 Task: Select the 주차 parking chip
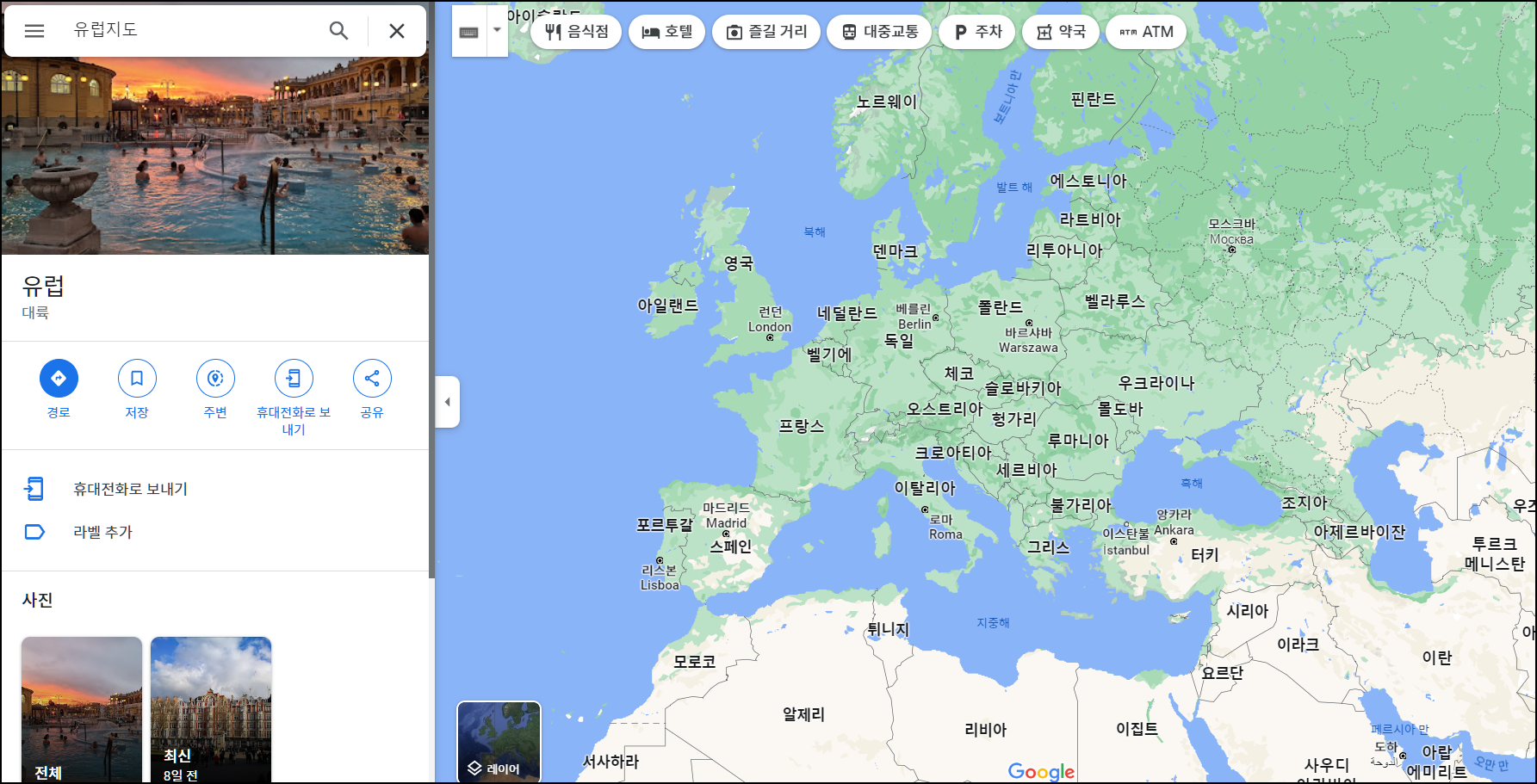click(x=977, y=32)
